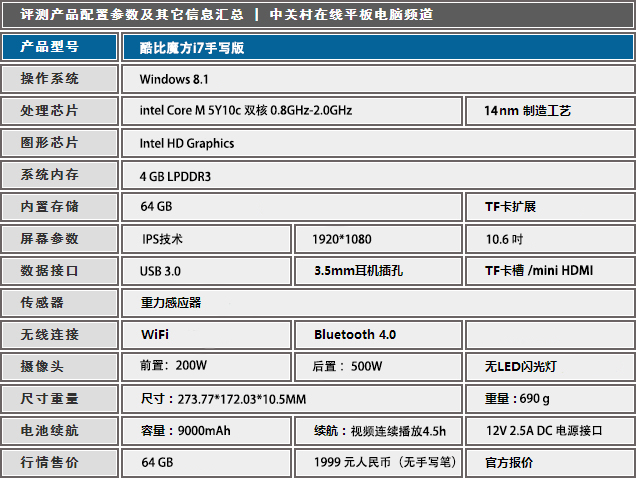The image size is (636, 478).
Task: Select the 尺寸重量 row label
Action: tap(60, 399)
